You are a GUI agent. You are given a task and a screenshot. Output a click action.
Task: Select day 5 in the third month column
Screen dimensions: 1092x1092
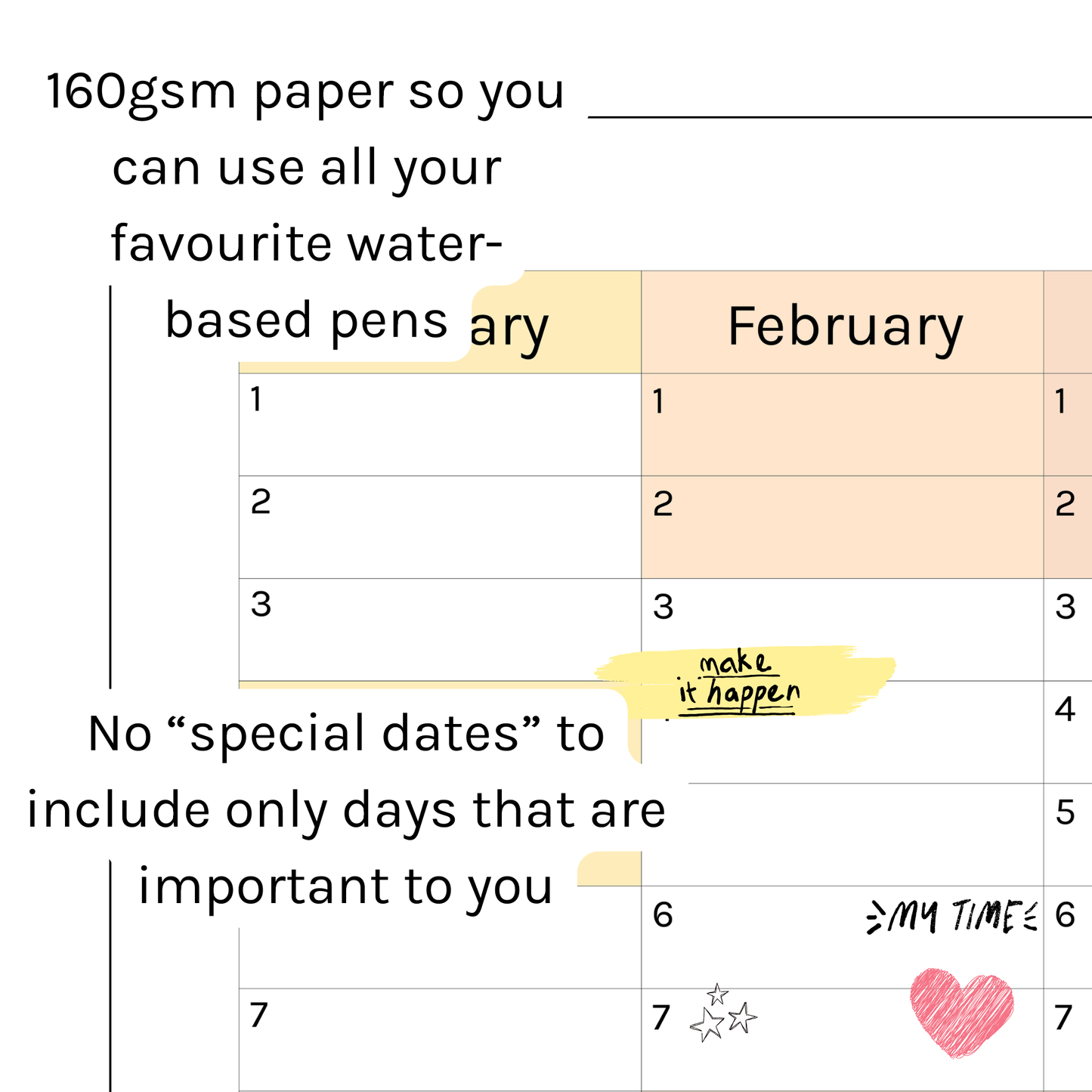tap(1066, 812)
